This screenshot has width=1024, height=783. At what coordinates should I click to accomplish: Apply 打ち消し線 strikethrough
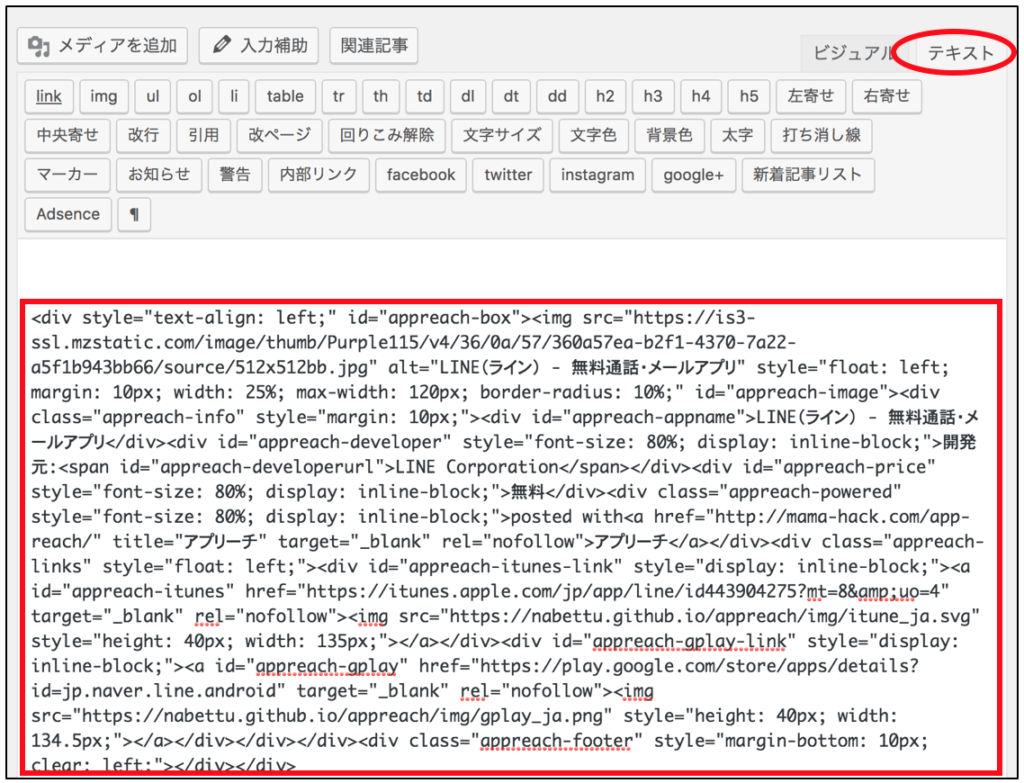[822, 136]
